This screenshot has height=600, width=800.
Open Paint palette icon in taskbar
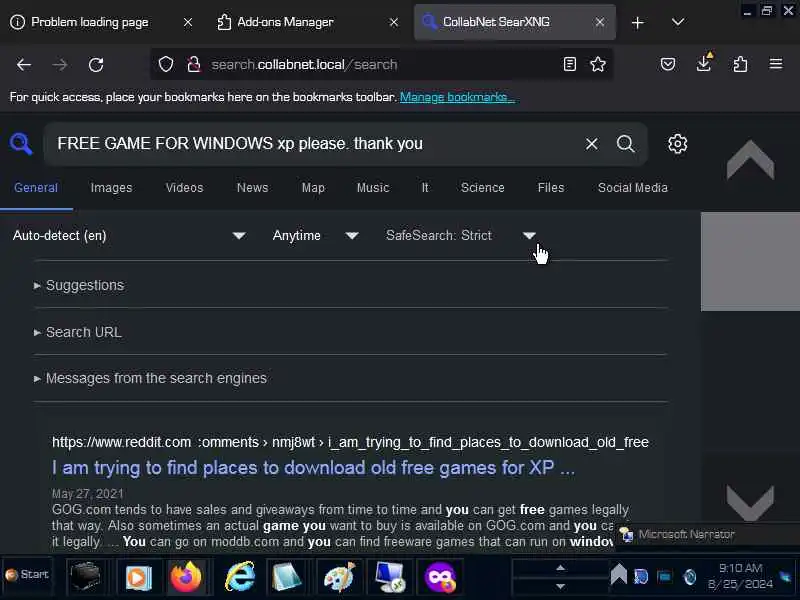point(339,577)
